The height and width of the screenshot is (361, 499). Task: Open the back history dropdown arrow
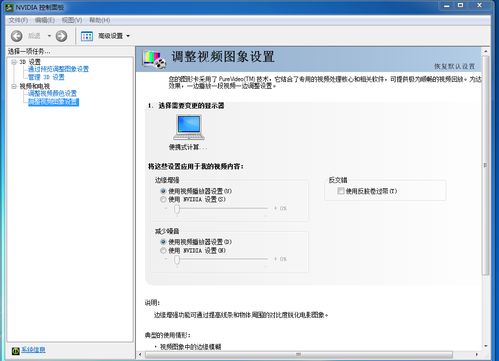(x=49, y=36)
